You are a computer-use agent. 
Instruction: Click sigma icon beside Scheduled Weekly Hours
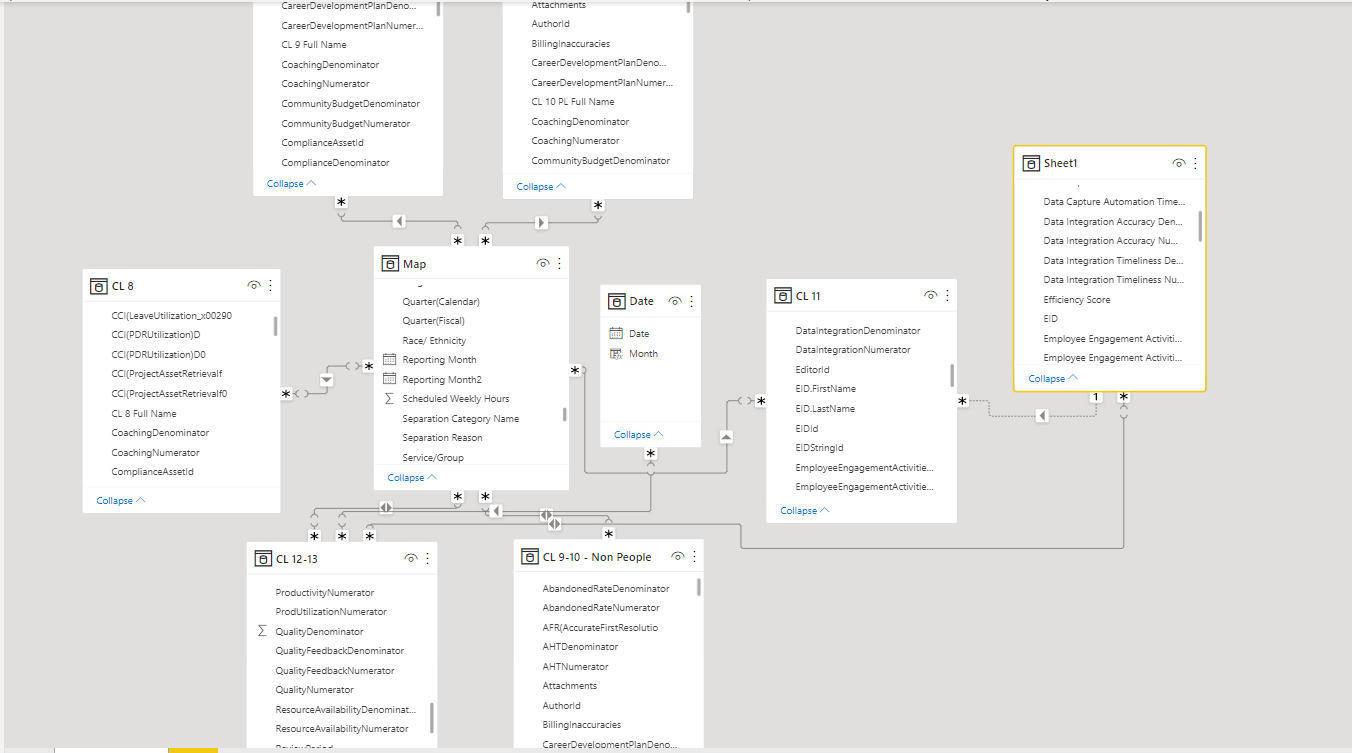click(x=390, y=398)
